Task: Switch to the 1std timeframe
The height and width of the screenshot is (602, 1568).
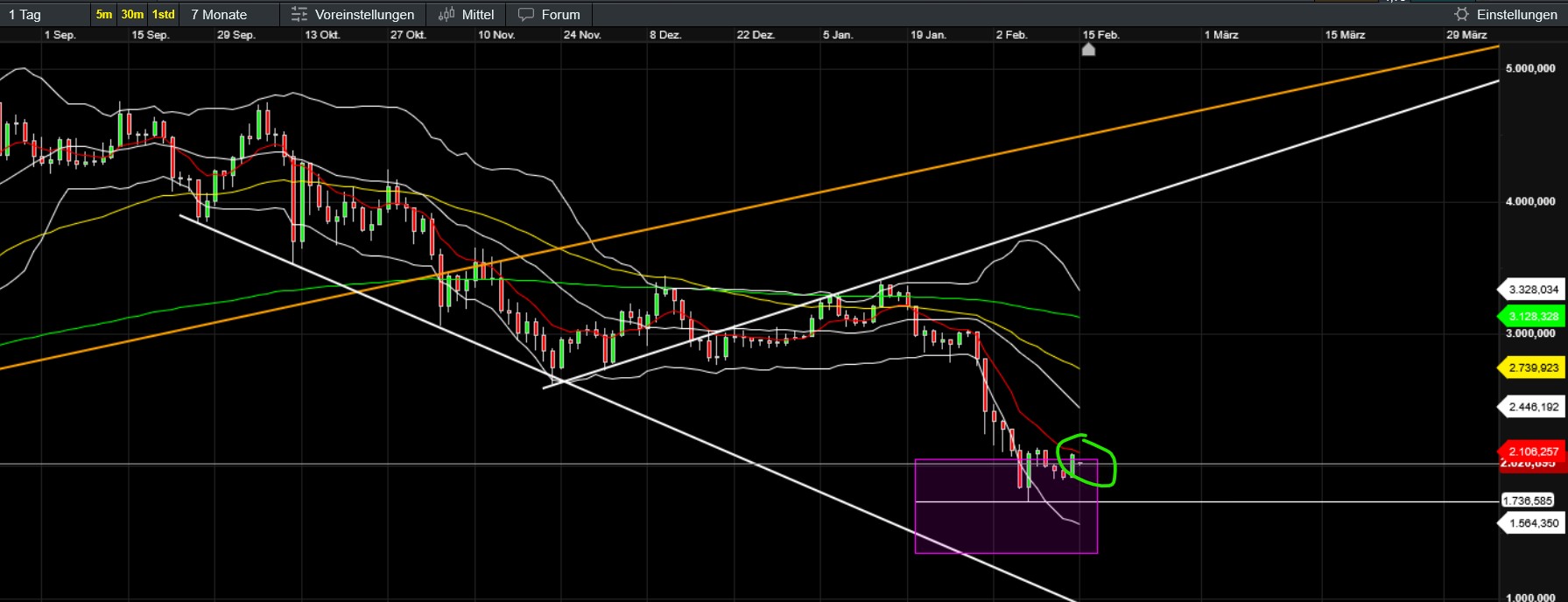Action: pyautogui.click(x=164, y=14)
